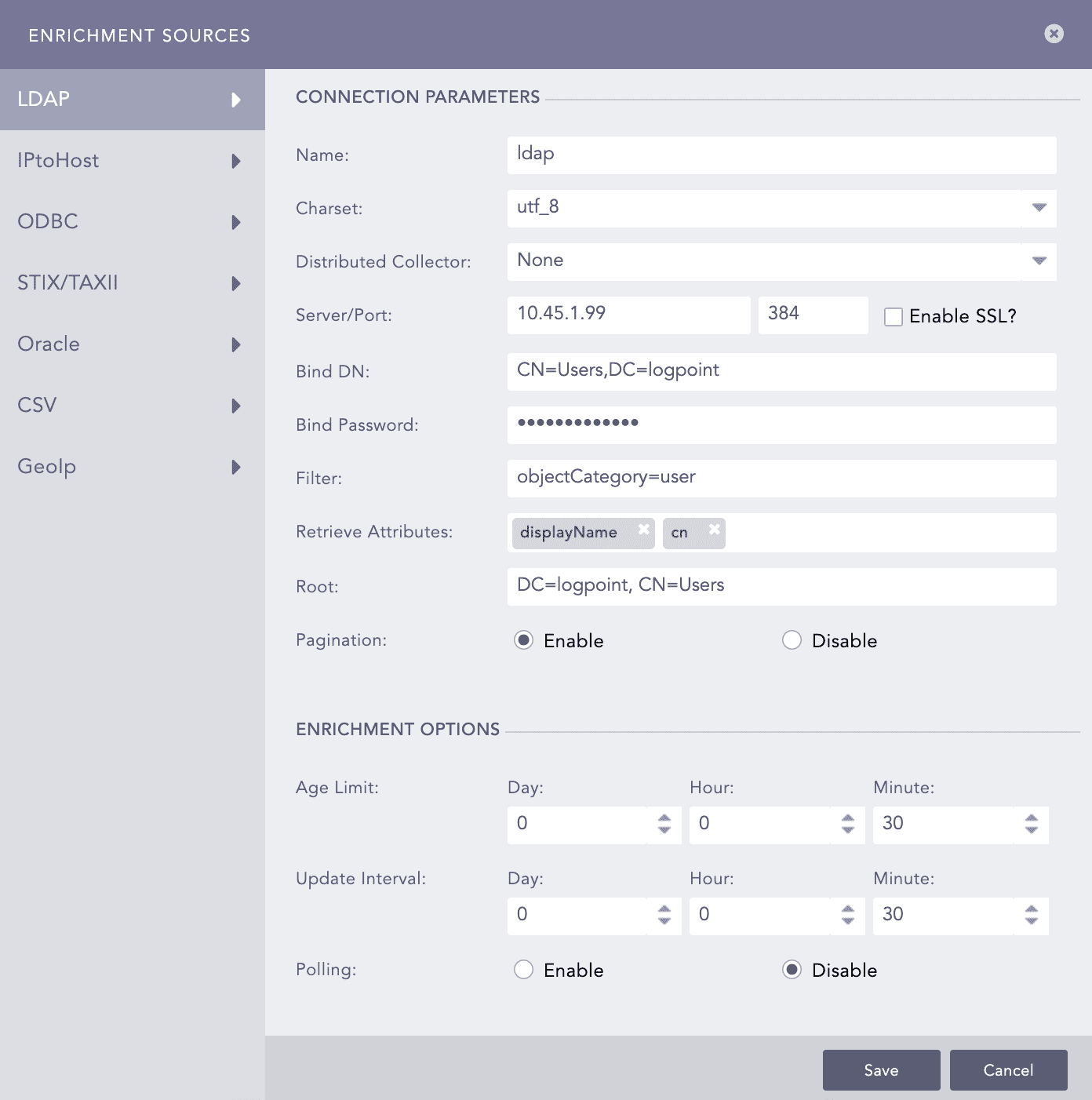Close the Enrichment Sources dialog
Image resolution: width=1092 pixels, height=1100 pixels.
tap(1054, 34)
